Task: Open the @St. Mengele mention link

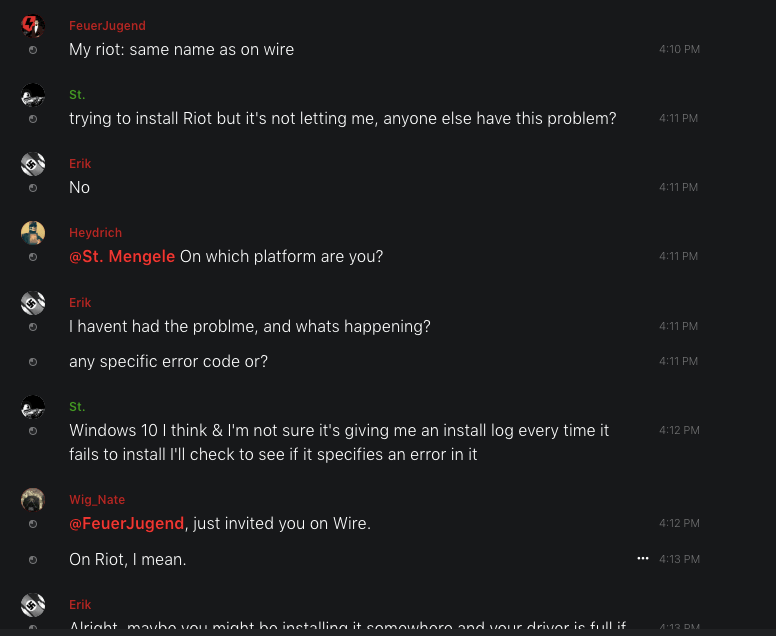Action: pos(122,256)
